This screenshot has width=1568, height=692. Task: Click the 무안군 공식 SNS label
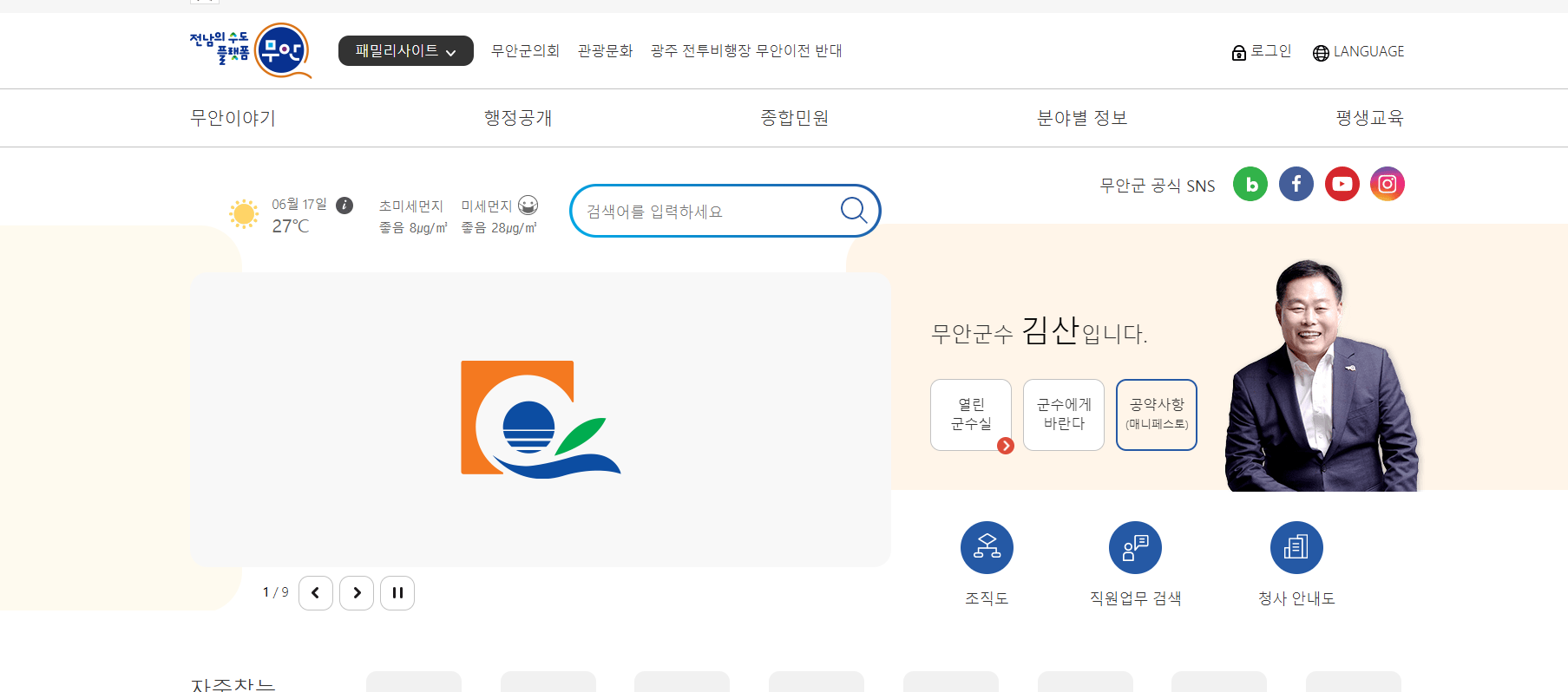pyautogui.click(x=1158, y=186)
